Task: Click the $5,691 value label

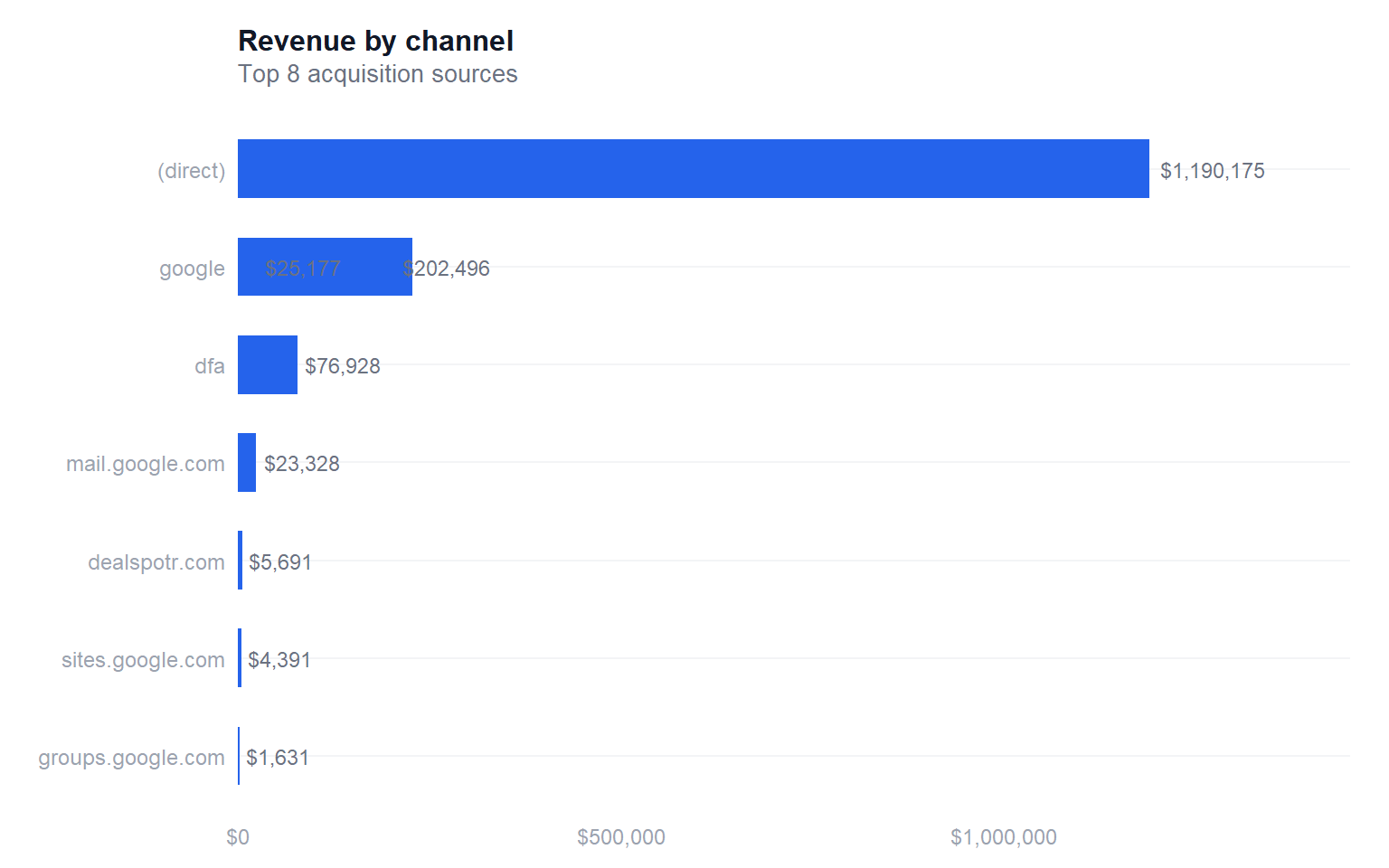Action: [x=280, y=562]
